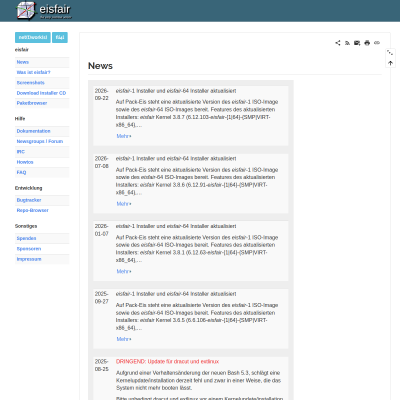
Task: Open FAQ sidebar link
Action: point(21,172)
